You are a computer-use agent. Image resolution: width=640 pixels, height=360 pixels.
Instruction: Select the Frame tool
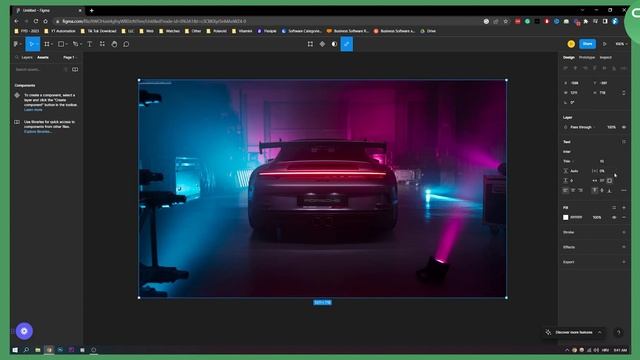[x=47, y=44]
